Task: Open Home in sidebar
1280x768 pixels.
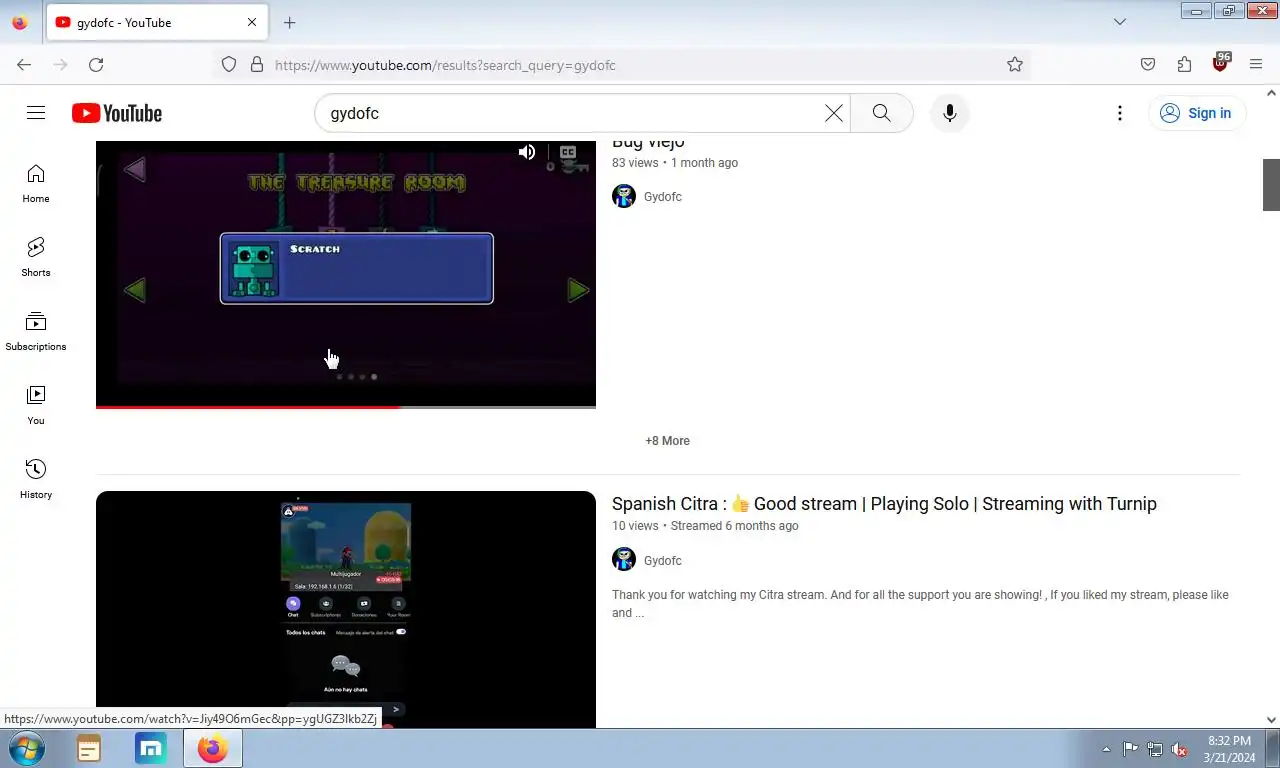Action: (x=36, y=184)
